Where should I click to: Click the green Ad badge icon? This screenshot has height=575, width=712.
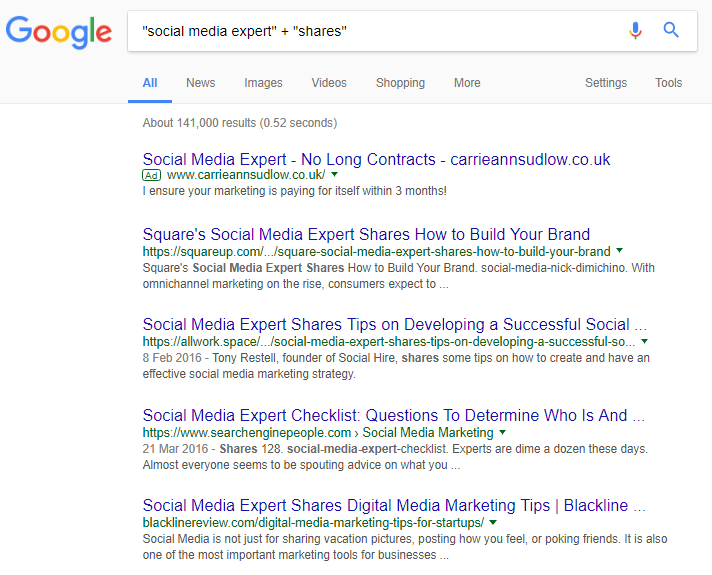coord(152,175)
